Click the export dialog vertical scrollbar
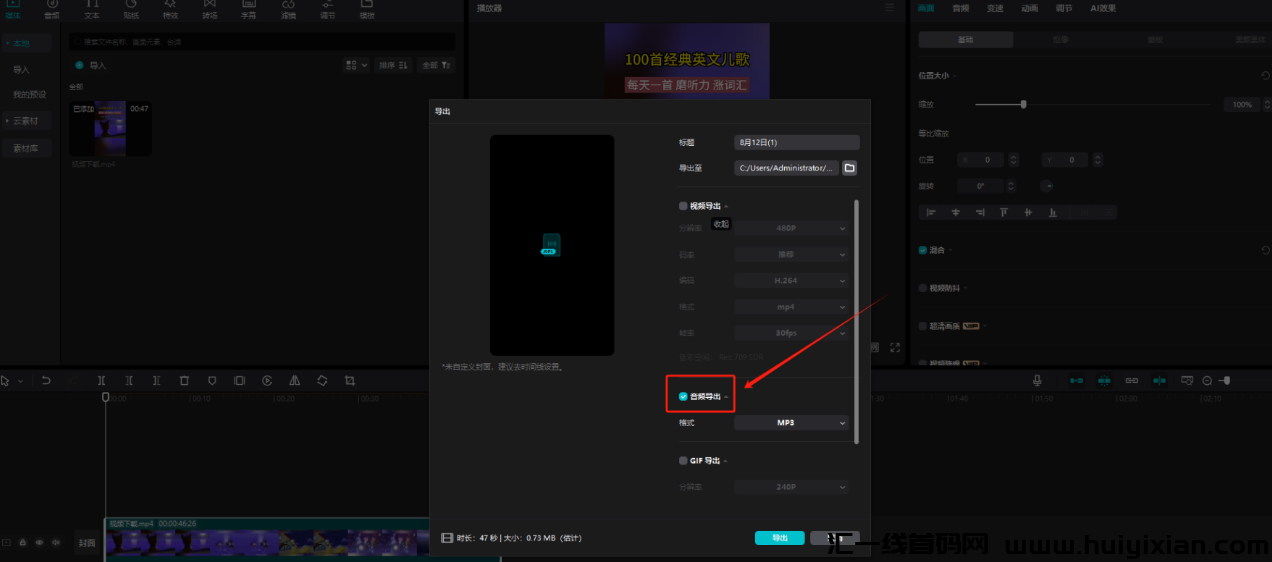This screenshot has height=562, width=1272. [856, 320]
